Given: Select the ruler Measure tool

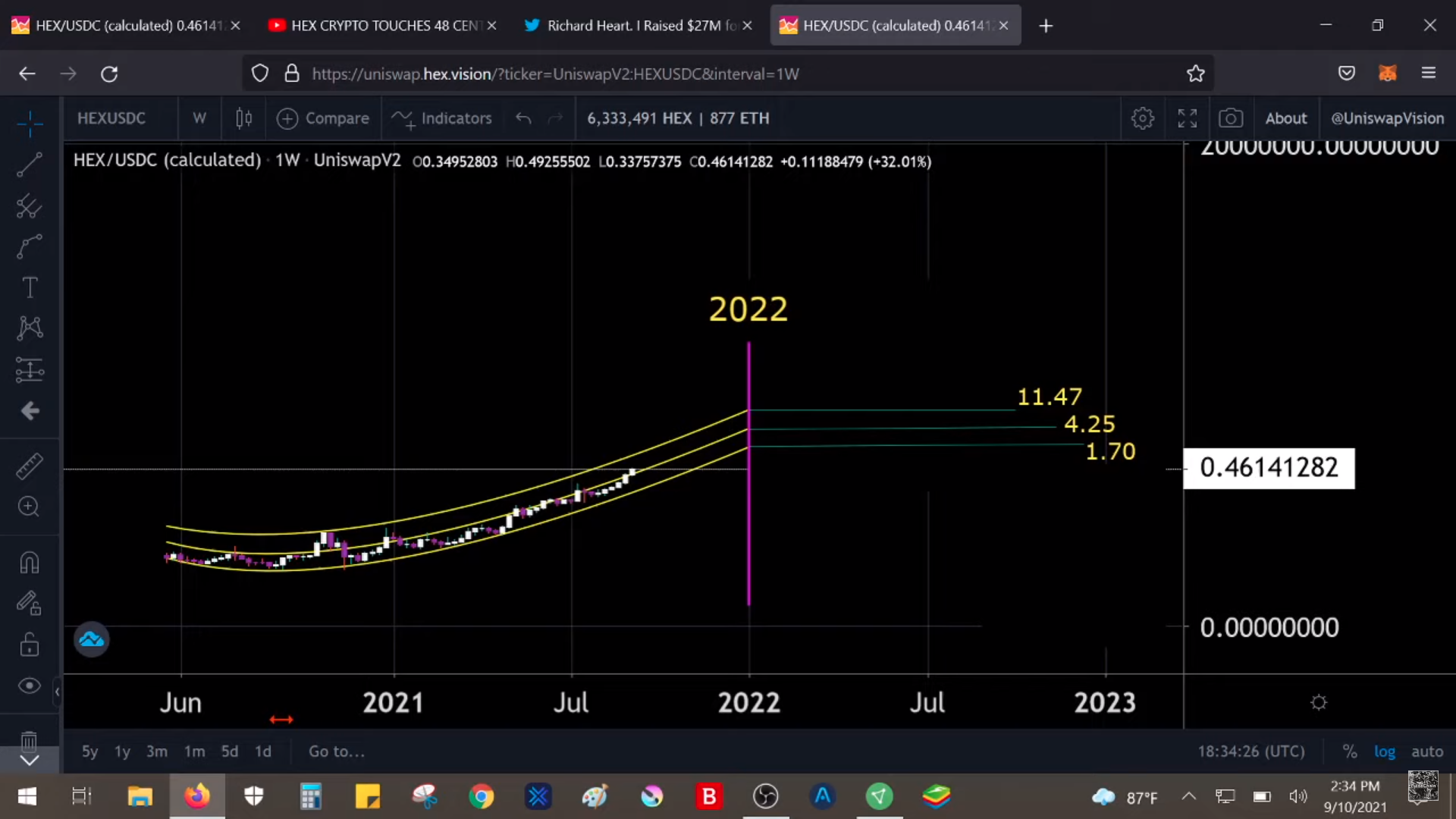Looking at the screenshot, I should [30, 466].
